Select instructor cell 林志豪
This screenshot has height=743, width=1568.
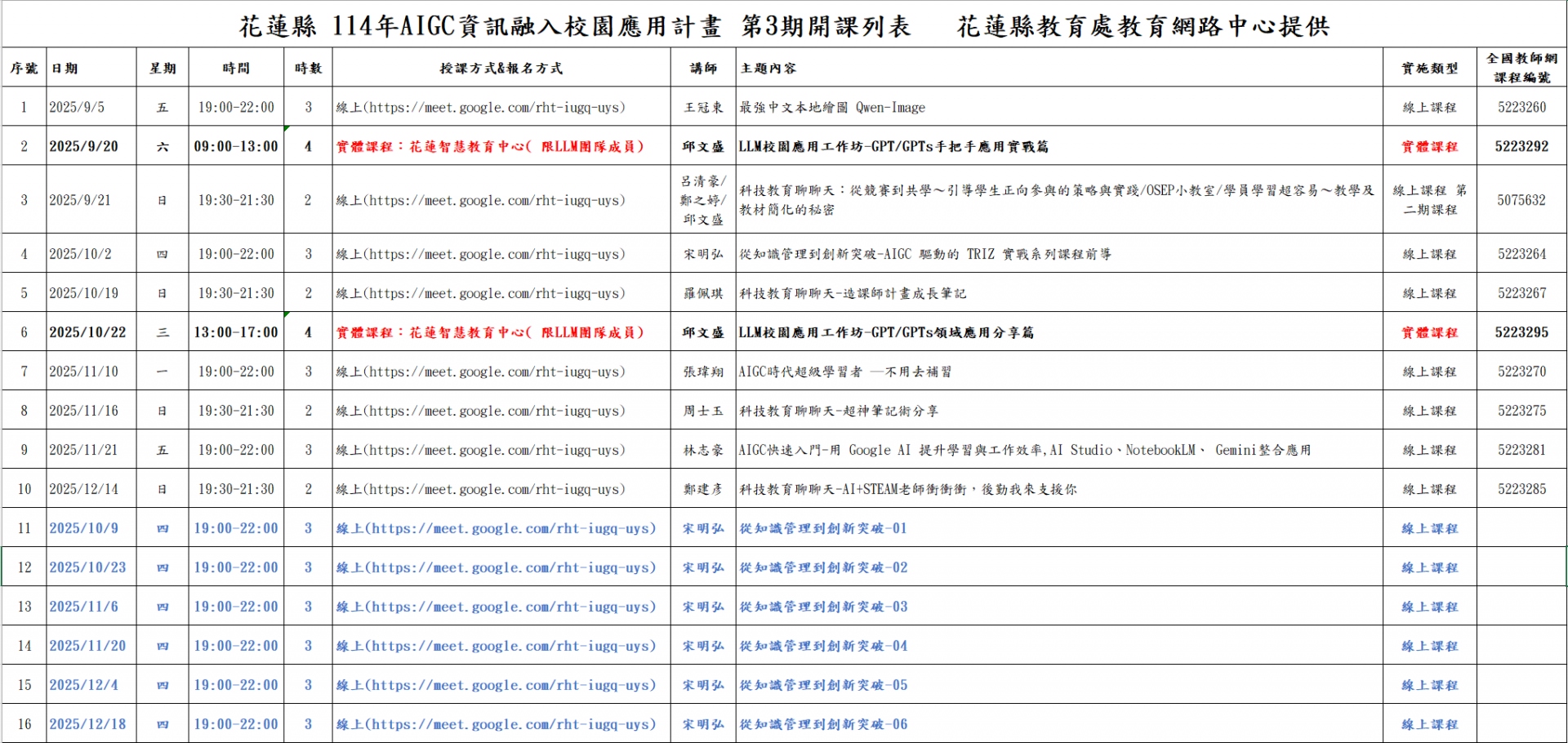703,451
